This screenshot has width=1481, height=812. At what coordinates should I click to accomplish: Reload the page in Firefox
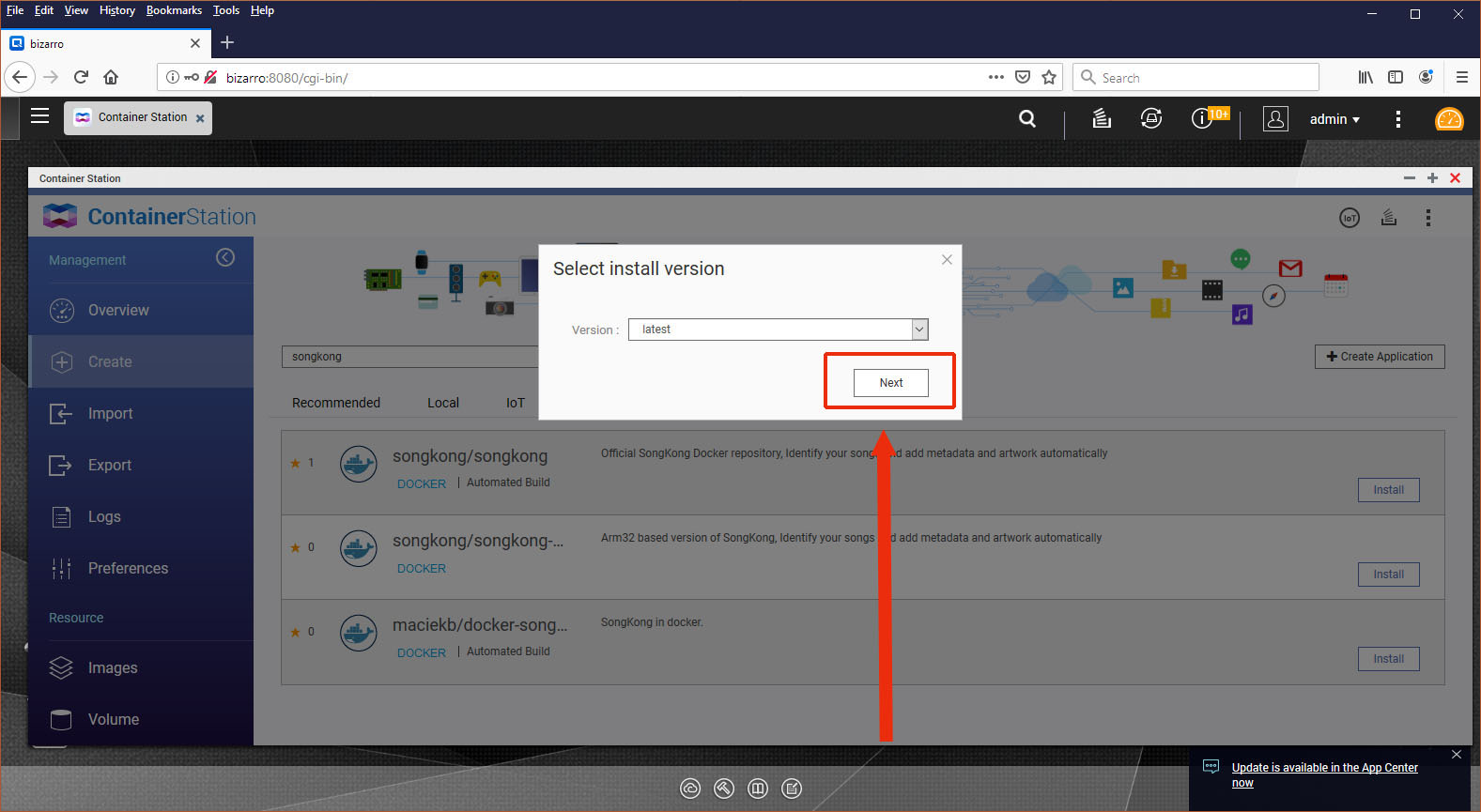pos(81,77)
